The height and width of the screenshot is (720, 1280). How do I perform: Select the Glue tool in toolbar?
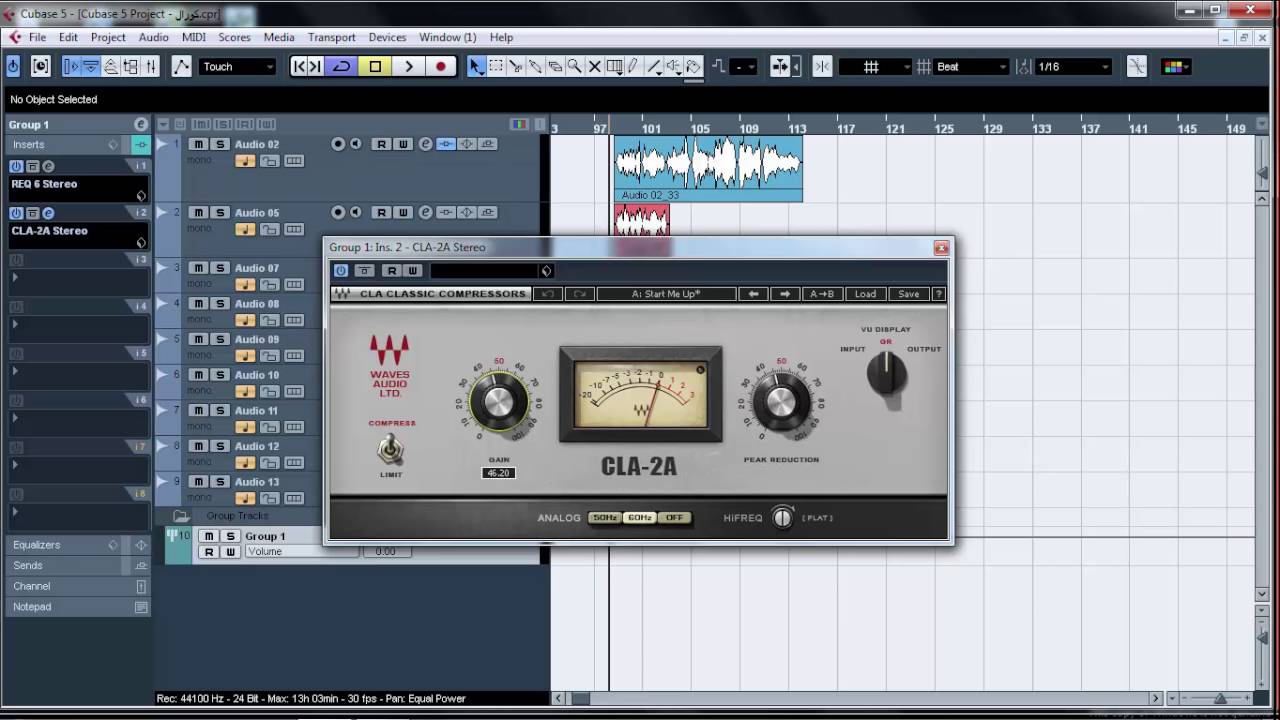coord(535,67)
